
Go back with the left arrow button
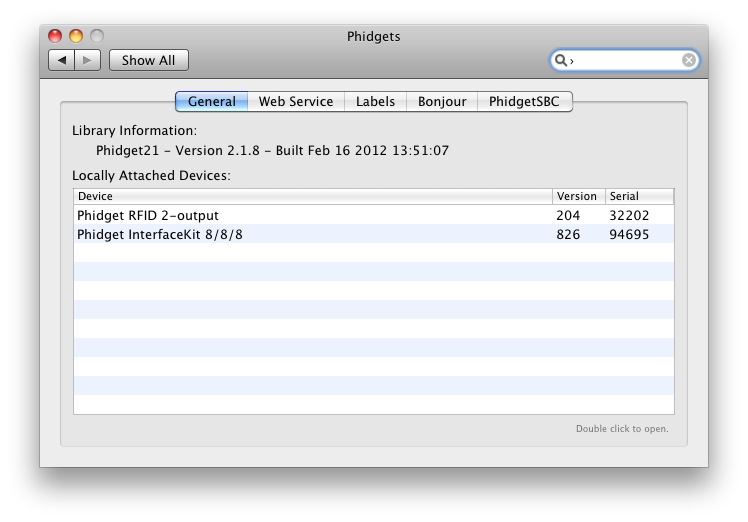pyautogui.click(x=62, y=60)
